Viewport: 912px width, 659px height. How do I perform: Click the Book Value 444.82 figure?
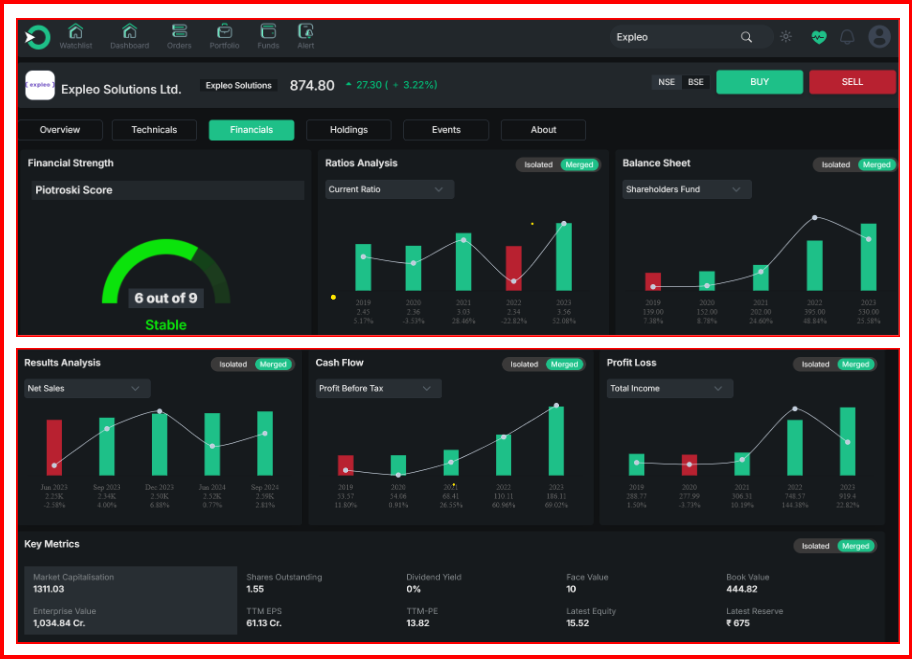tap(742, 589)
